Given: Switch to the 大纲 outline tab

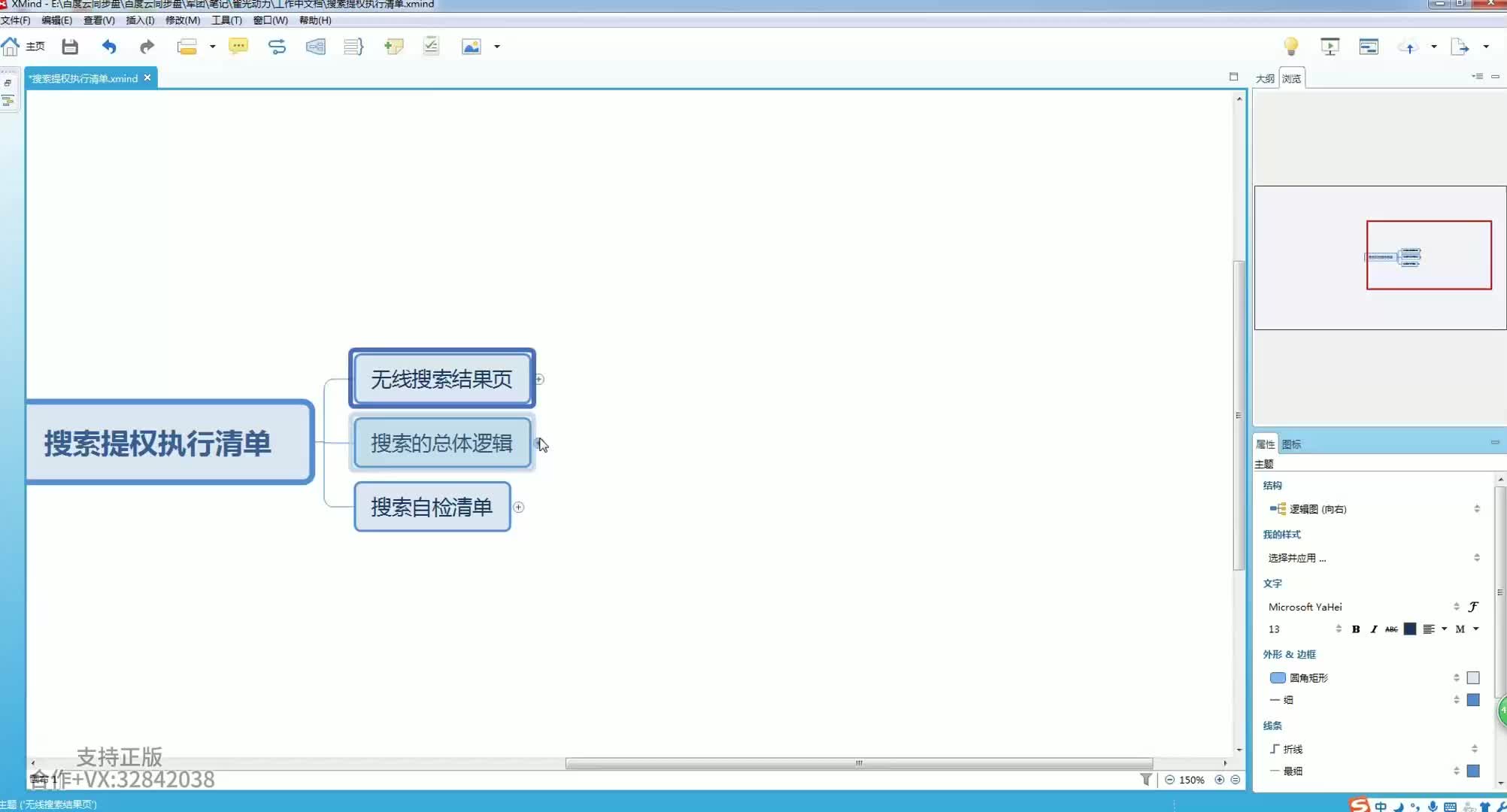Looking at the screenshot, I should [1265, 78].
